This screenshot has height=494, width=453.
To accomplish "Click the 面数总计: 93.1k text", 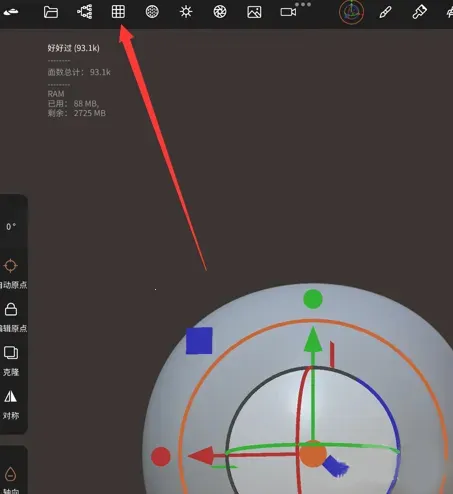I will pyautogui.click(x=79, y=72).
